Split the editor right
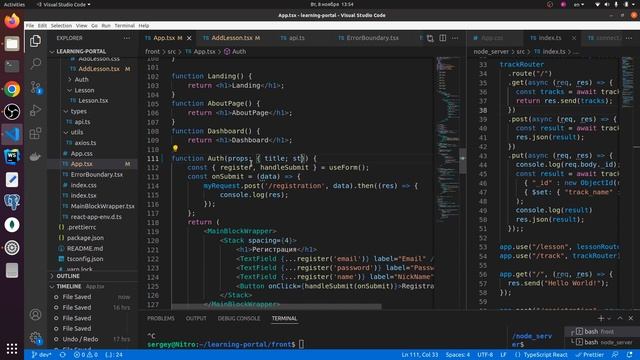This screenshot has height=360, width=640. pyautogui.click(x=442, y=38)
